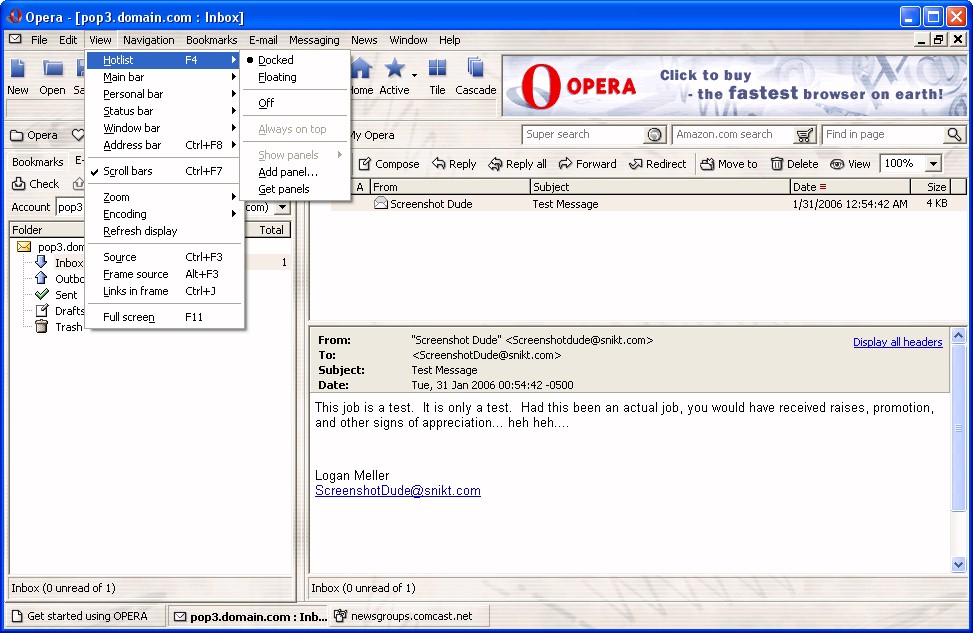Click the message pane vertical scrollbar
The width and height of the screenshot is (973, 633).
click(959, 450)
